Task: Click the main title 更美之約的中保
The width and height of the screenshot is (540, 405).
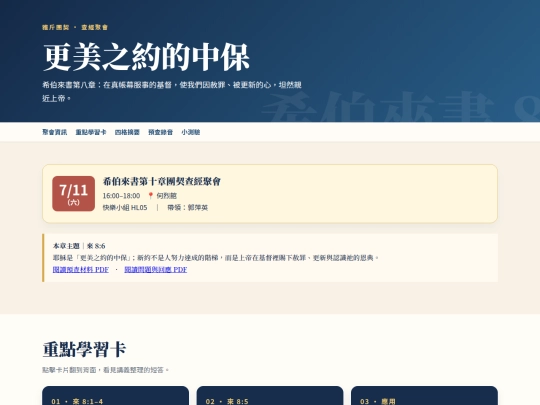Action: point(146,57)
